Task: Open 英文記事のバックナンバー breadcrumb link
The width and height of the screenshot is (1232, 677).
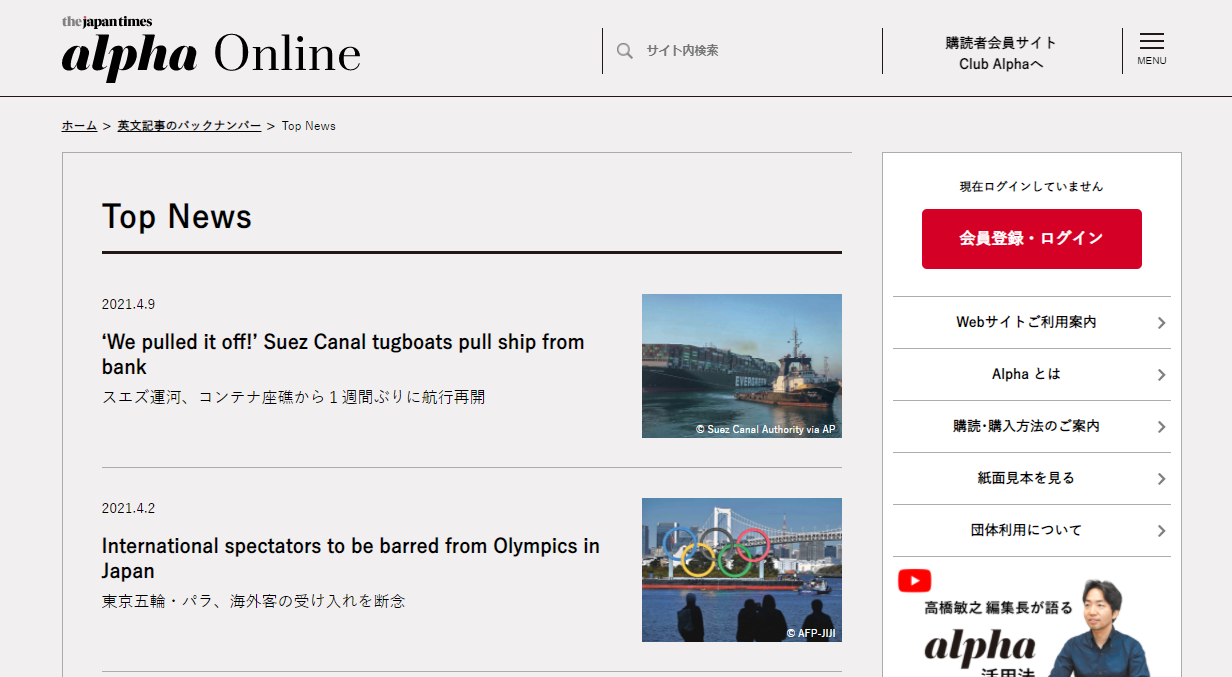Action: coord(189,126)
